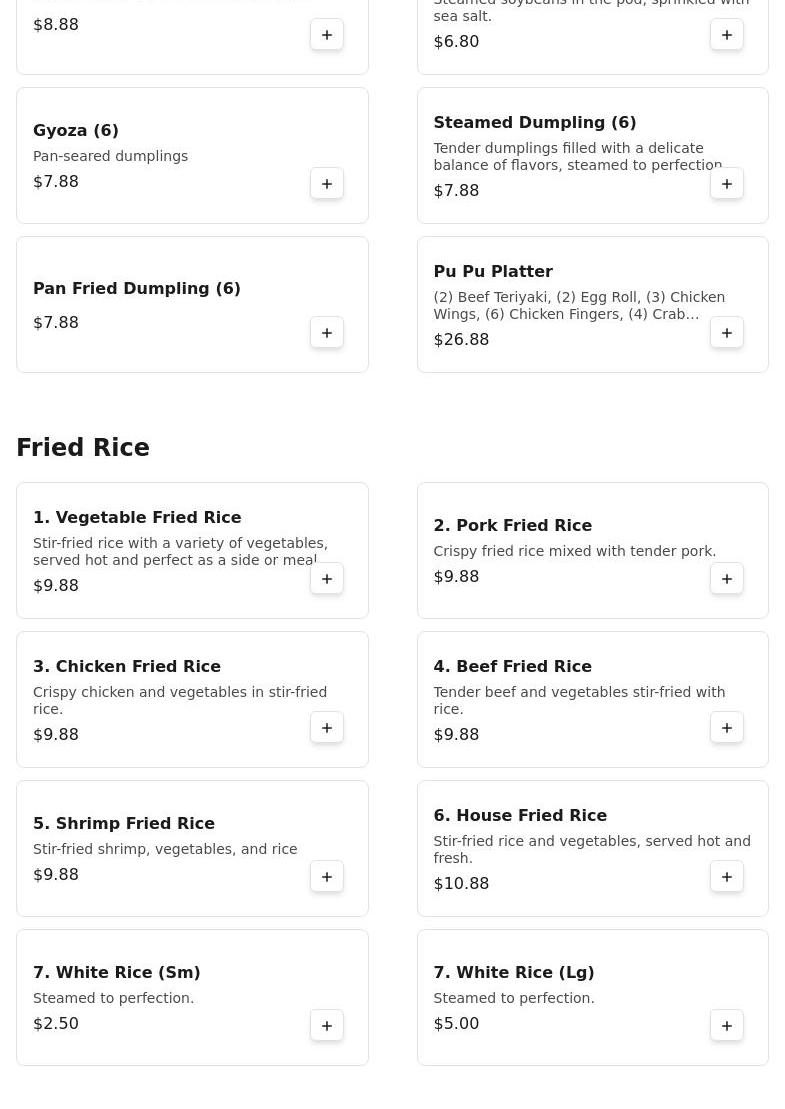
Task: Add Shrimp Fried Rice to cart
Action: [327, 877]
